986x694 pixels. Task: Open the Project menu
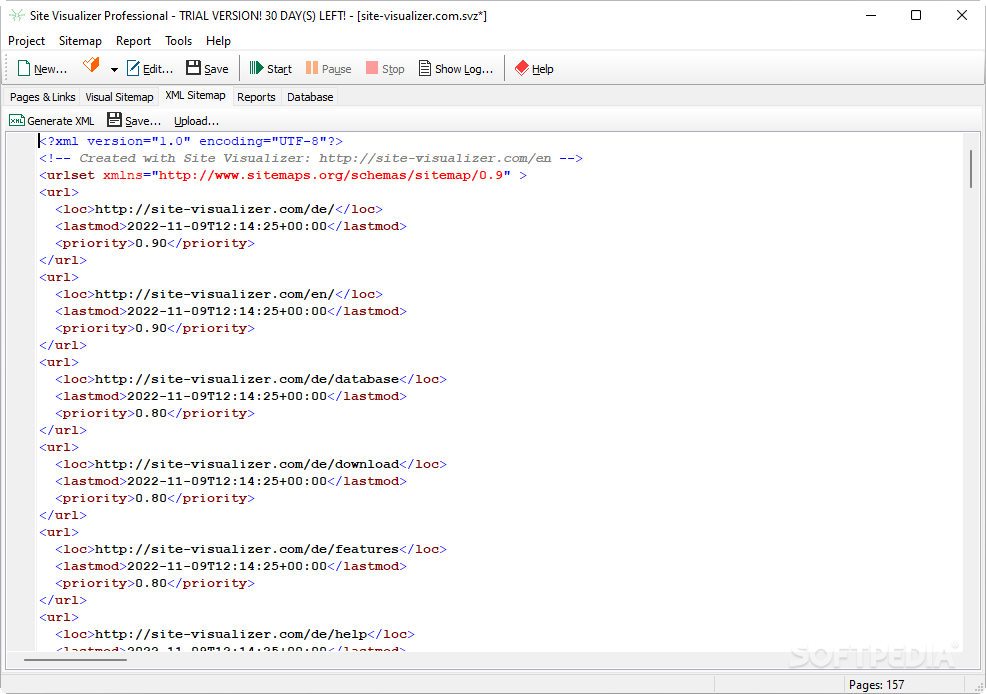coord(26,41)
